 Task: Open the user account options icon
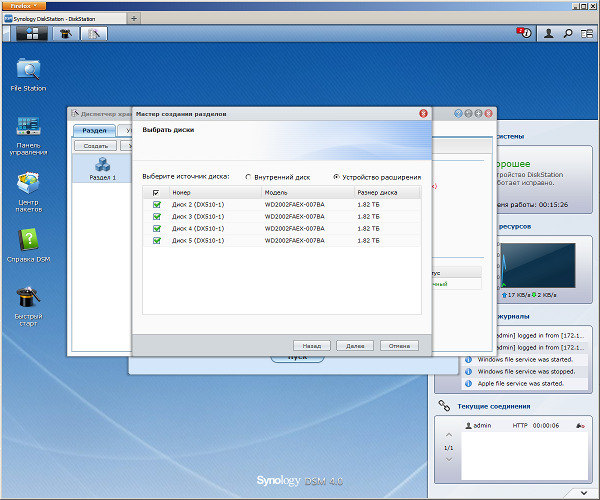point(548,33)
